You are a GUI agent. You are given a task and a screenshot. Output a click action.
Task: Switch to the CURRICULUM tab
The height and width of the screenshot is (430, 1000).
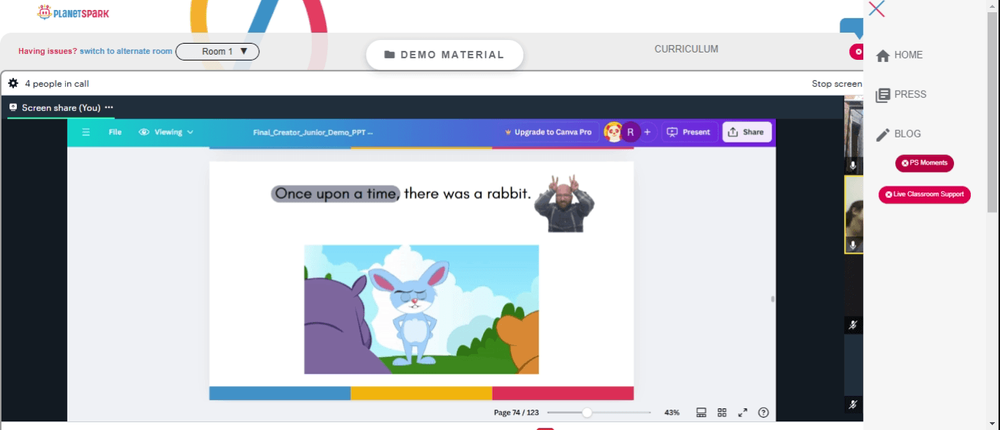coord(686,49)
